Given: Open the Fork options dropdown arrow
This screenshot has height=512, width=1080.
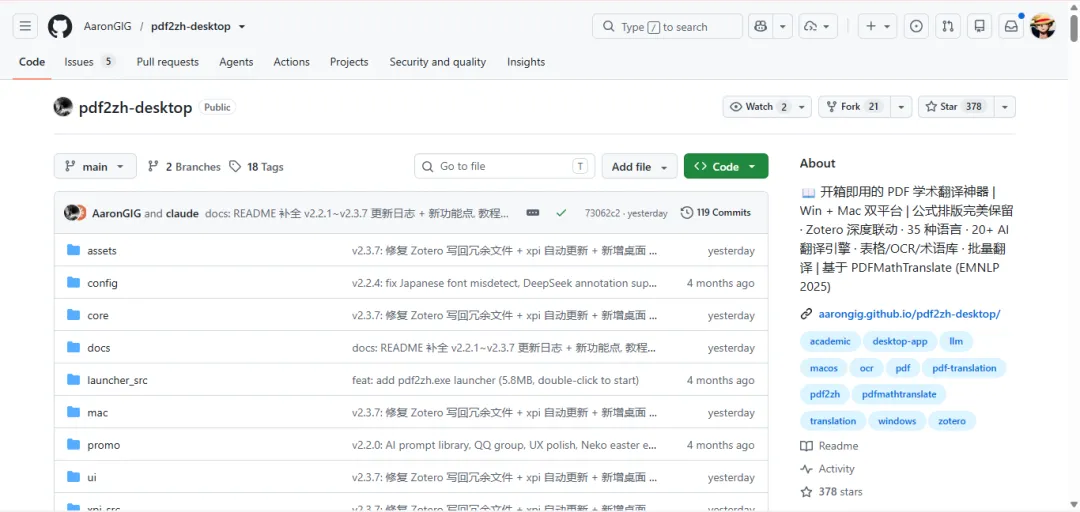Looking at the screenshot, I should pos(901,107).
